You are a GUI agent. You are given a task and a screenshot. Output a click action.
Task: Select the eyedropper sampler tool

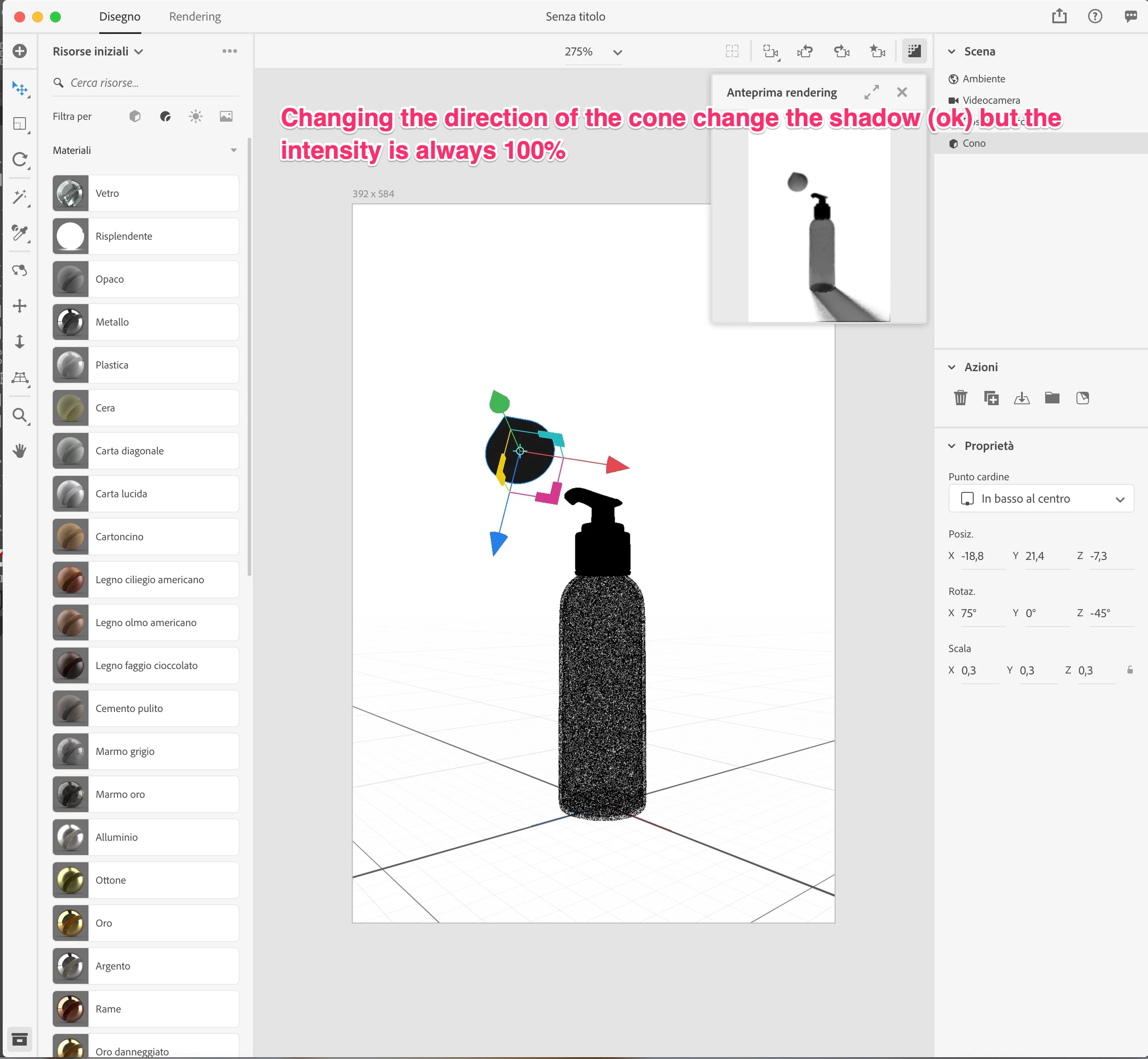click(20, 233)
